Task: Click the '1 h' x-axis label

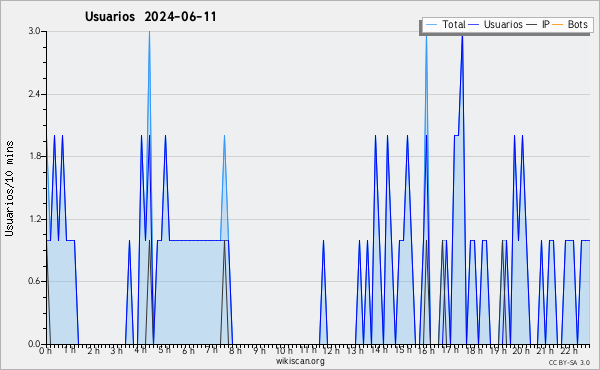Action: [x=69, y=350]
